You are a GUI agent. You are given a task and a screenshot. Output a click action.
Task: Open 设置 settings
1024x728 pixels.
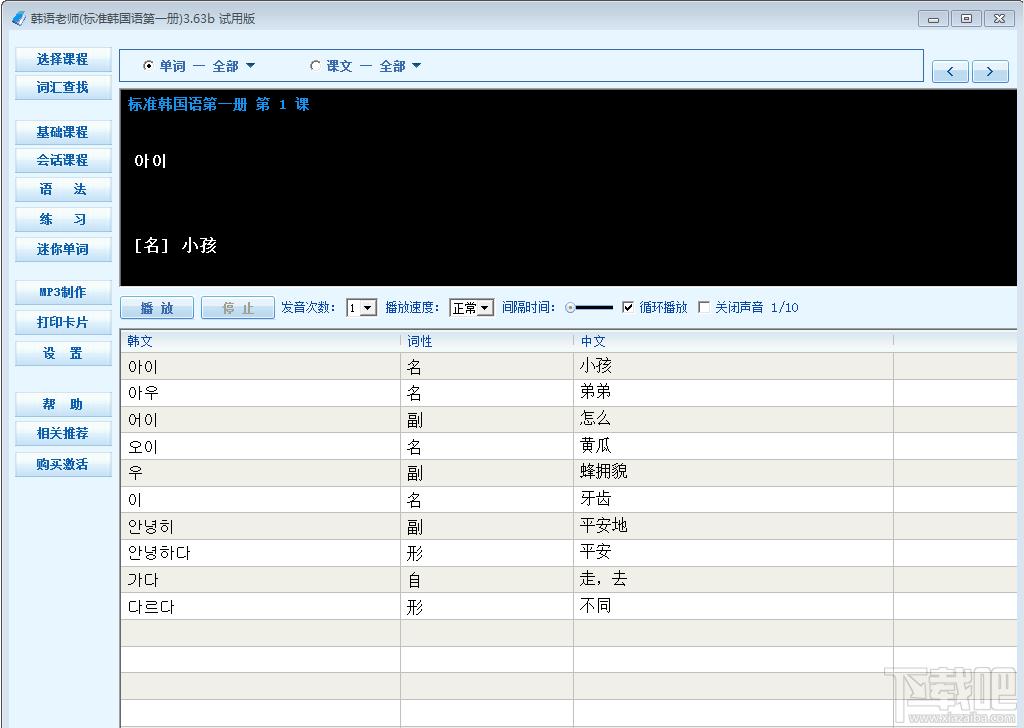pos(63,353)
